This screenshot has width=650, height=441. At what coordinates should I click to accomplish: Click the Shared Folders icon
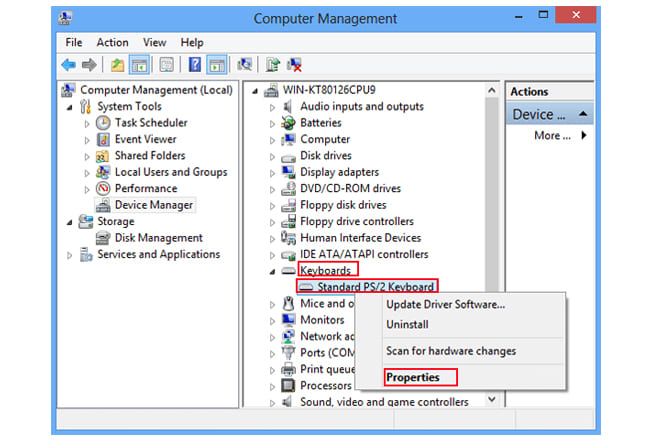(102, 156)
